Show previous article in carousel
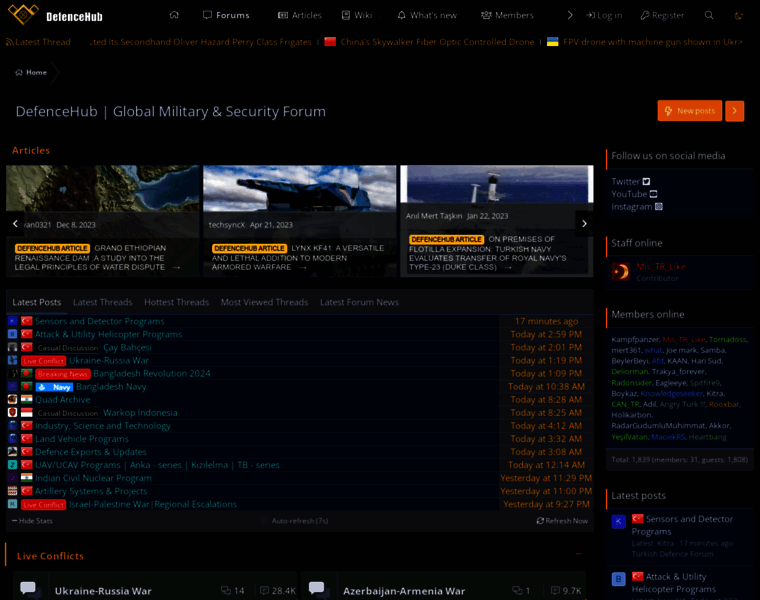 tap(15, 223)
